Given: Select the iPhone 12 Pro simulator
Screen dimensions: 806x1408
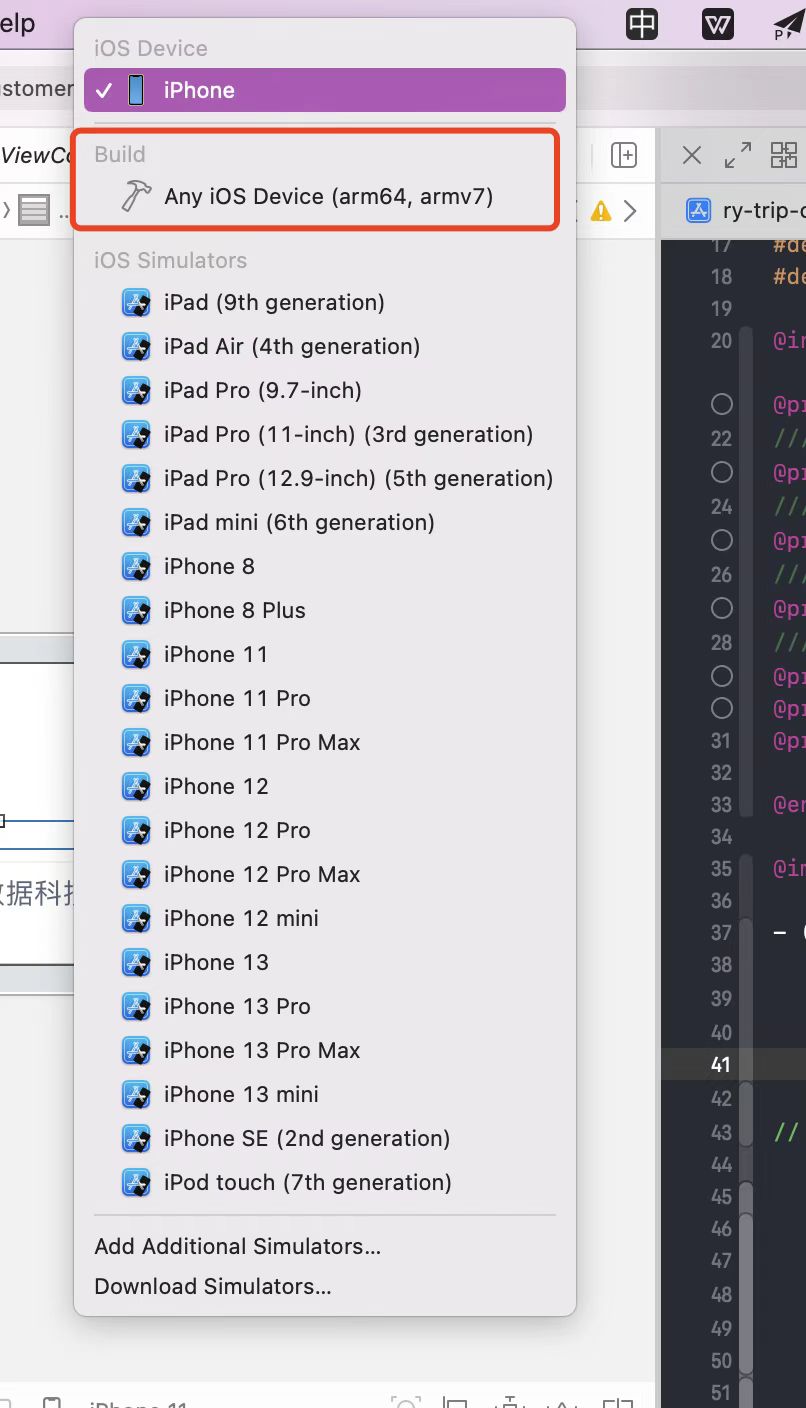Looking at the screenshot, I should point(325,830).
